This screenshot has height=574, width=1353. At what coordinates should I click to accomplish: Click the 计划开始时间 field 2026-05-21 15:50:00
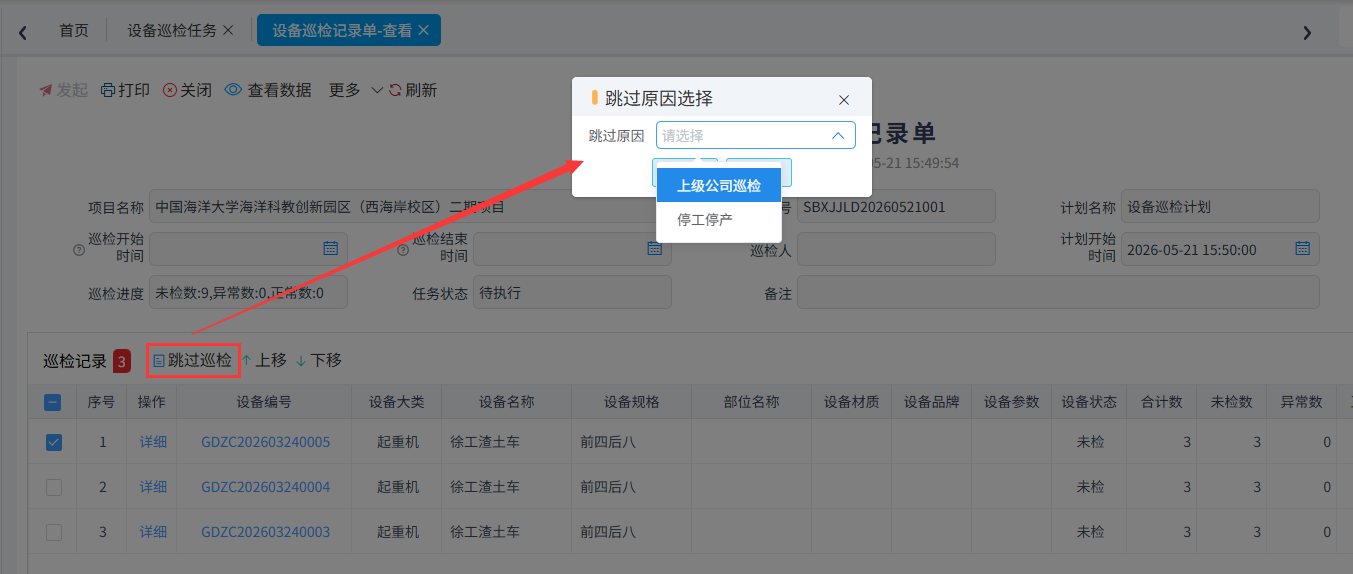tap(1220, 249)
